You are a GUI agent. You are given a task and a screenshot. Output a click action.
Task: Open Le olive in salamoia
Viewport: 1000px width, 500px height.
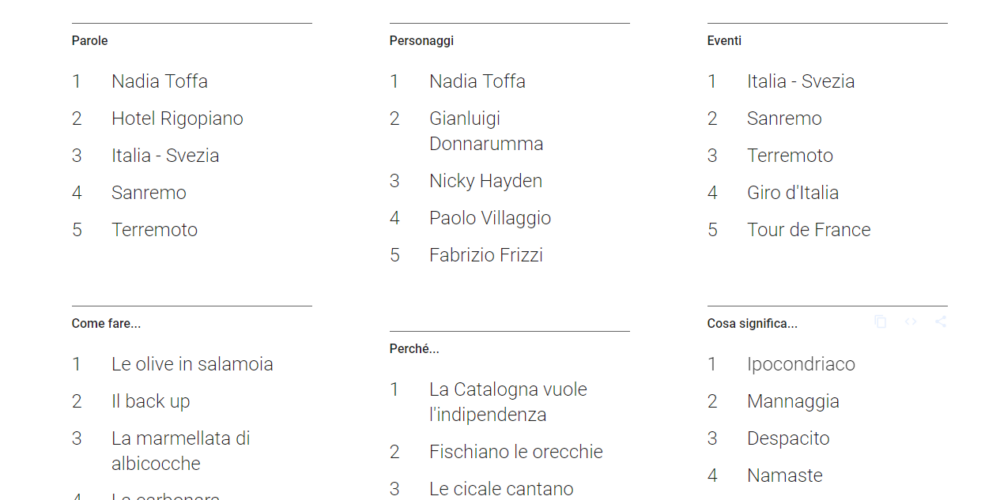192,364
